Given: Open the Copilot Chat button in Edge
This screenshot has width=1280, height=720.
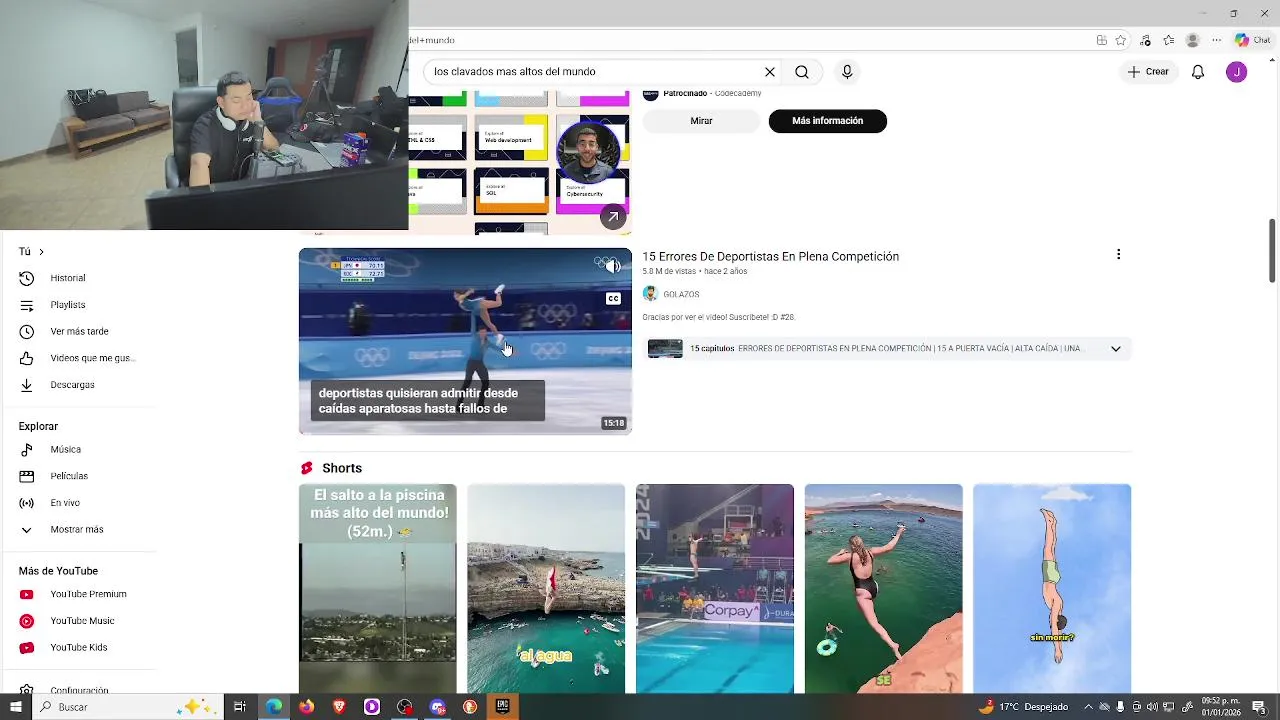Looking at the screenshot, I should [x=1253, y=40].
